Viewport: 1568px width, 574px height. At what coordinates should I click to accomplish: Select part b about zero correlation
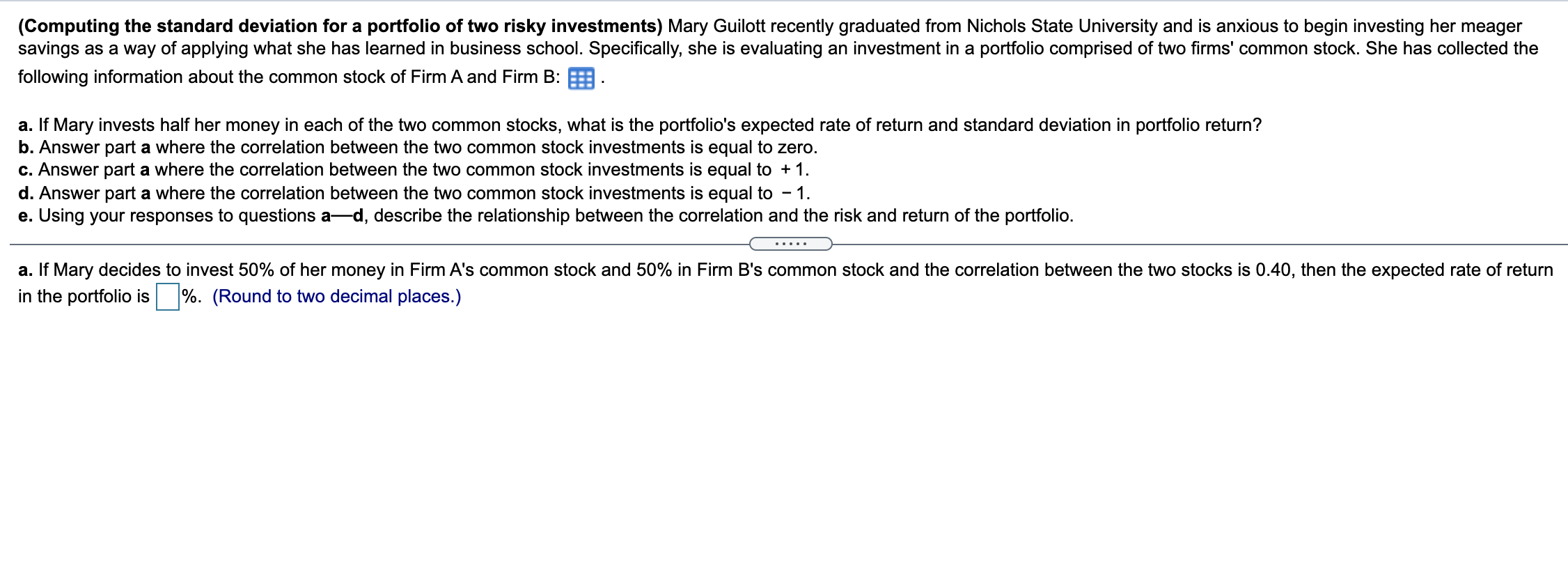coord(418,147)
